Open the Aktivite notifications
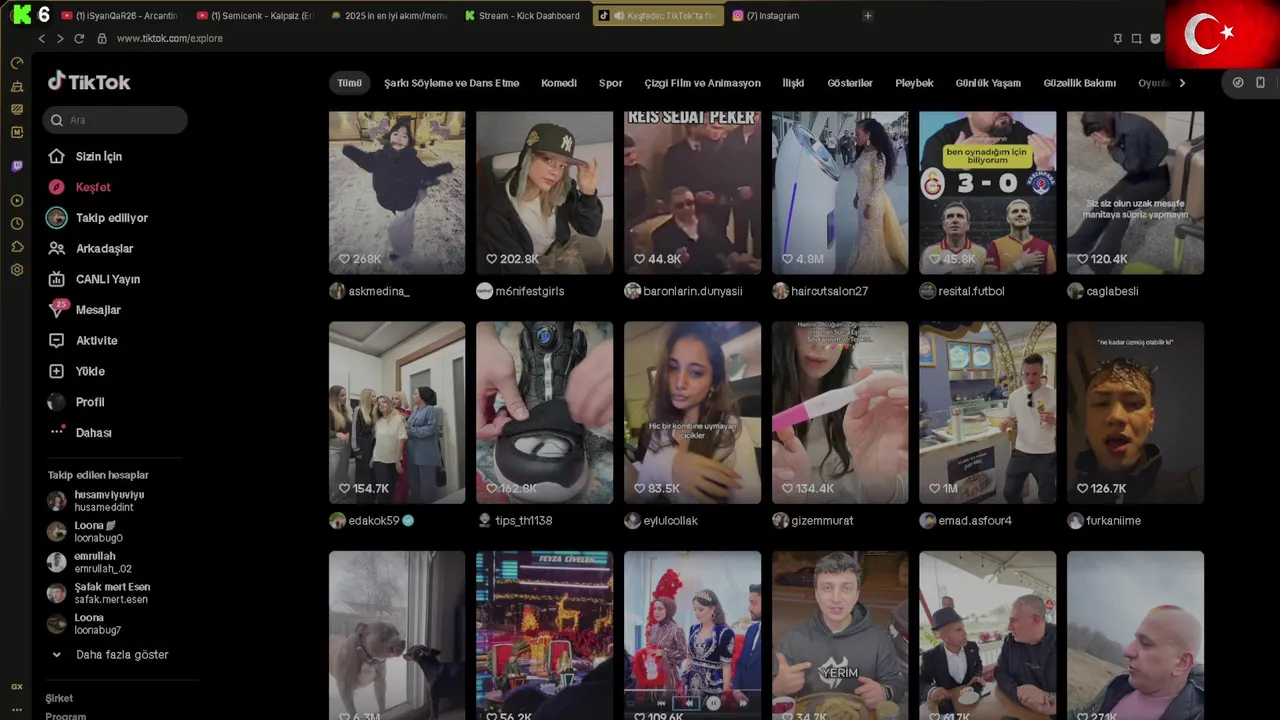The image size is (1280, 720). point(96,340)
